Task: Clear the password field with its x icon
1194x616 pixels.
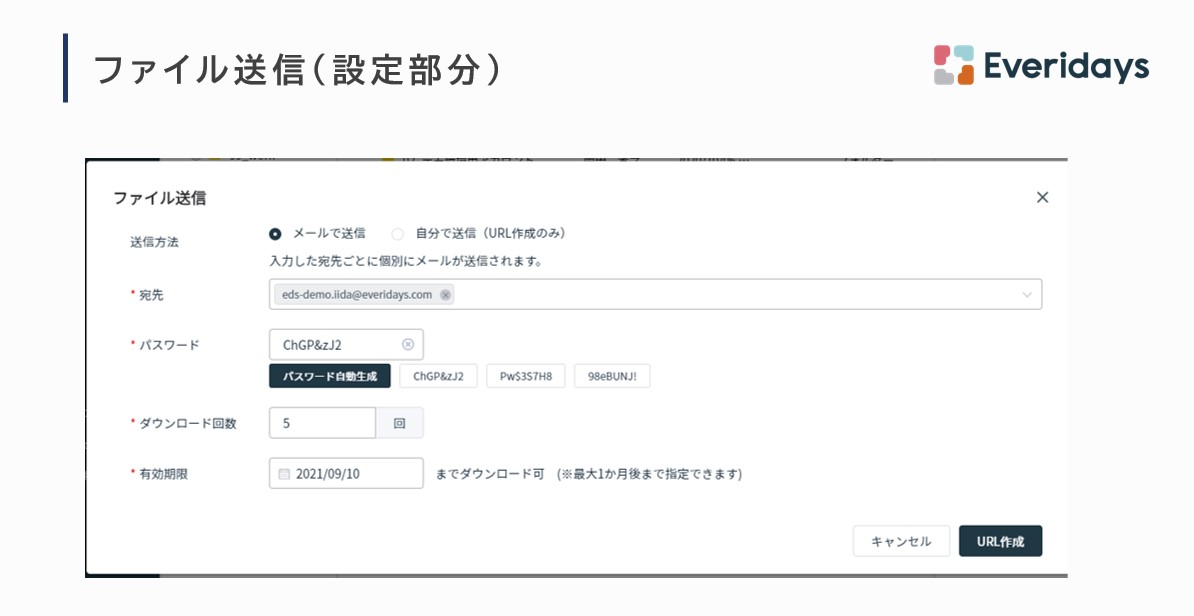Action: click(x=408, y=345)
